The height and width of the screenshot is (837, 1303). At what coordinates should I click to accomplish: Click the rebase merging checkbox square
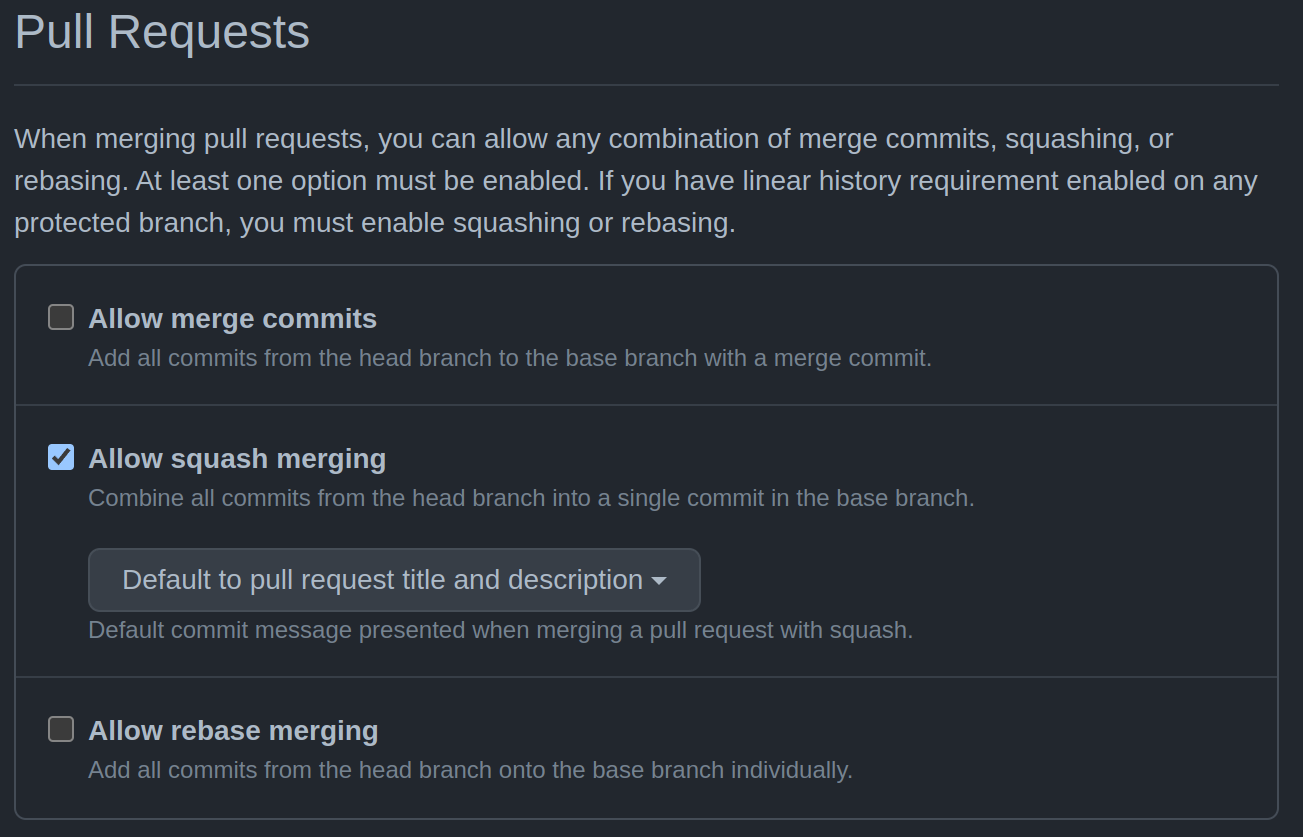click(x=60, y=729)
